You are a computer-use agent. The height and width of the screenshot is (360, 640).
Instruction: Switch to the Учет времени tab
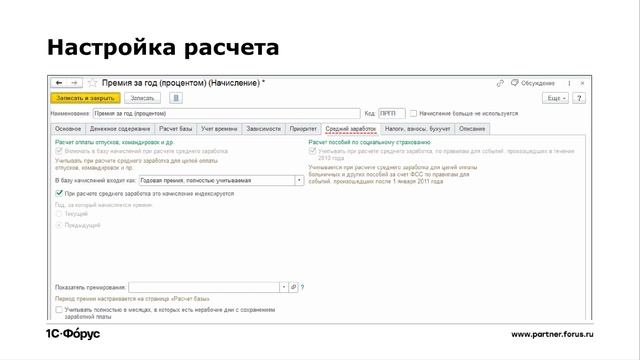219,129
